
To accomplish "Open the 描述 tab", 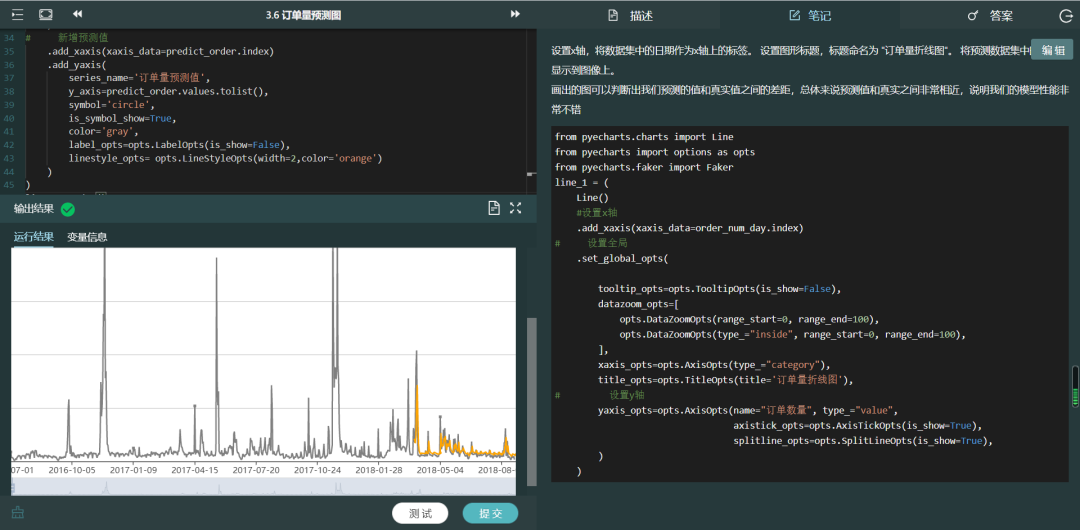I will coord(630,15).
